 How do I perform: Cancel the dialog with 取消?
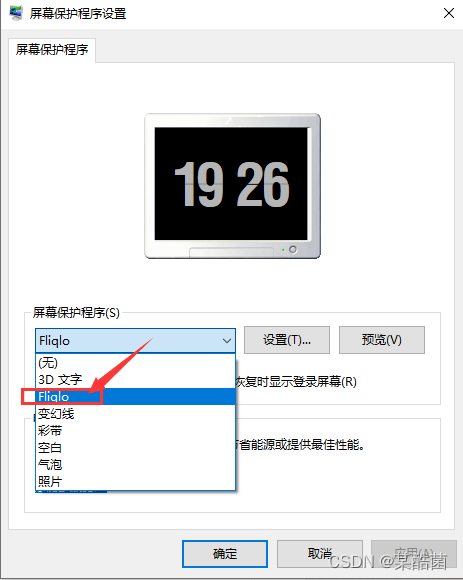click(320, 554)
